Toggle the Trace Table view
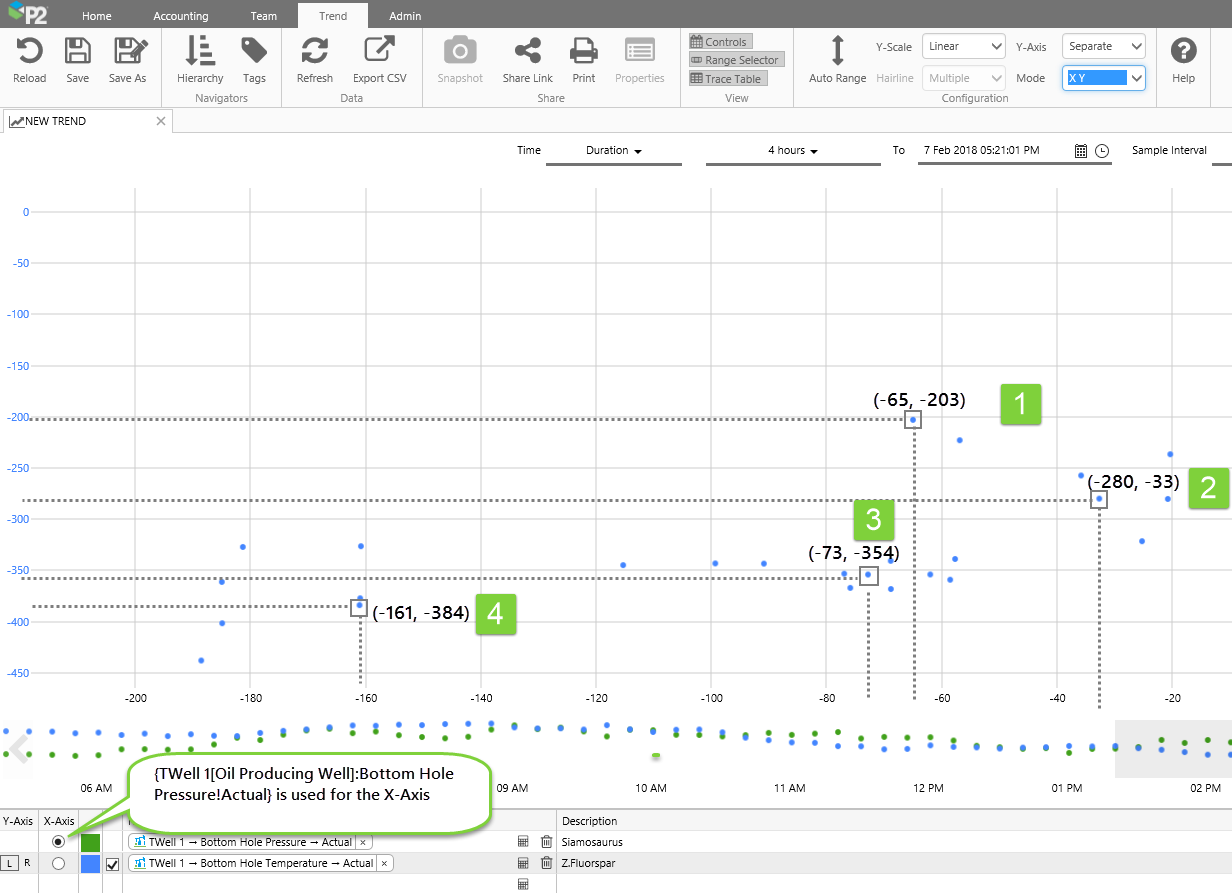 click(x=727, y=78)
